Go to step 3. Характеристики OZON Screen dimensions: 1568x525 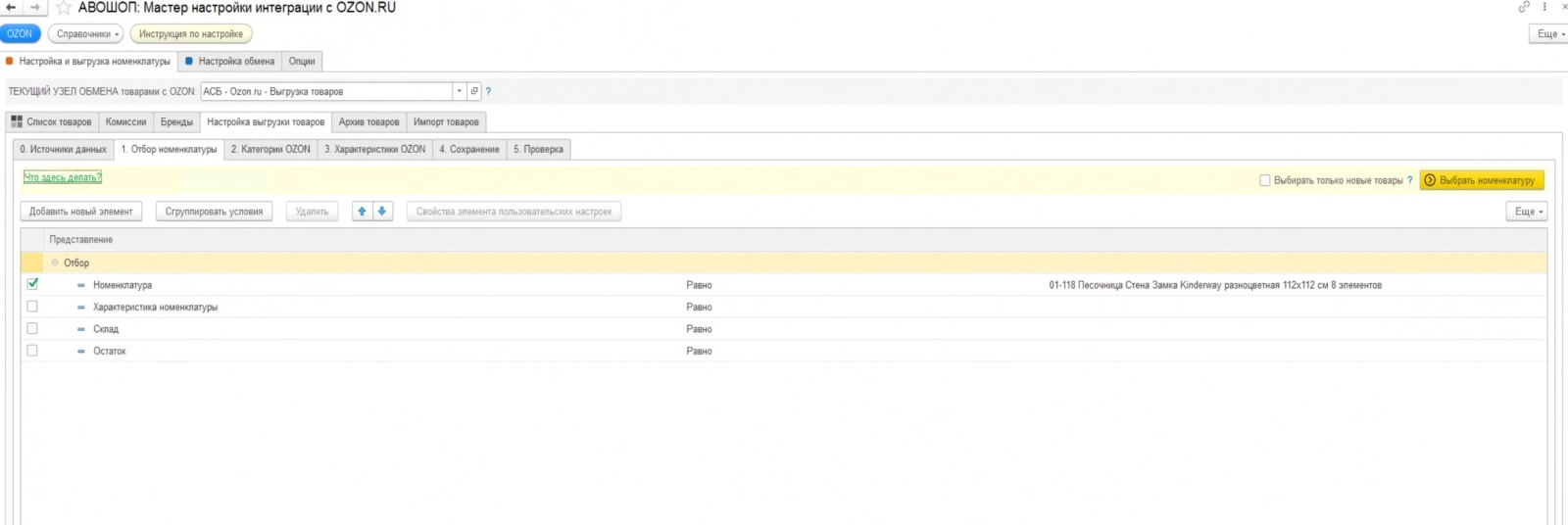(x=374, y=149)
